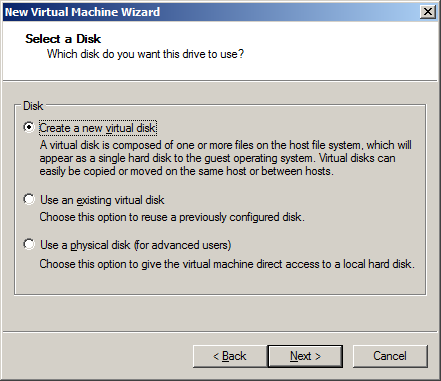Click the "Select a Disk" heading
Image resolution: width=441 pixels, height=381 pixels.
coord(63,39)
